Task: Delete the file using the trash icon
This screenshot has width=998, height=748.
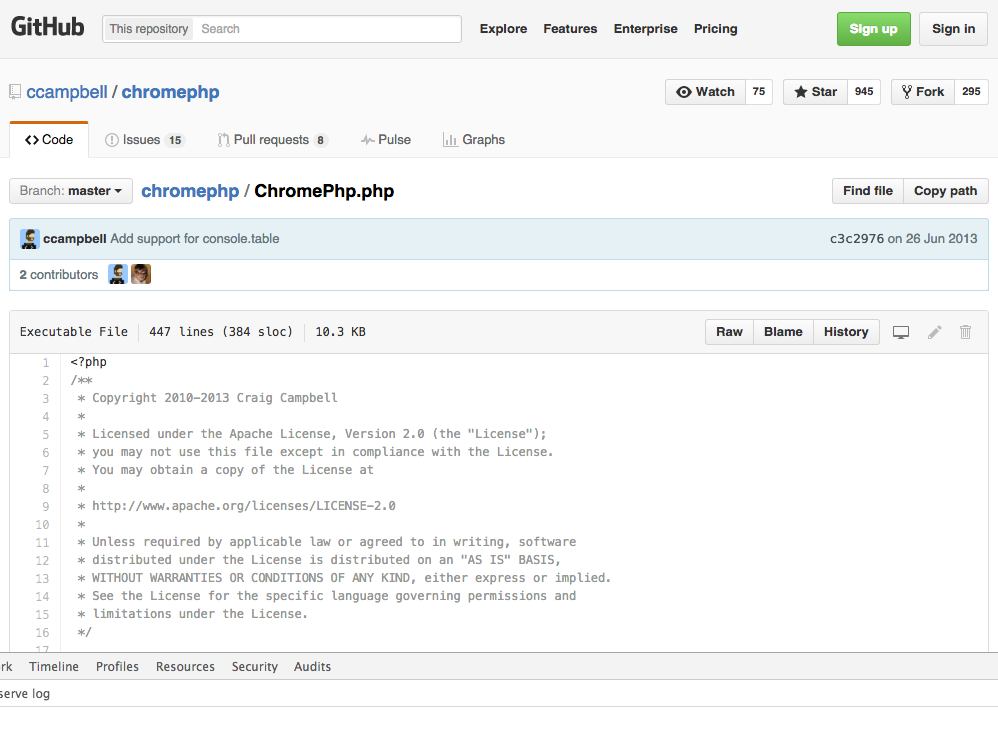Action: coord(964,331)
